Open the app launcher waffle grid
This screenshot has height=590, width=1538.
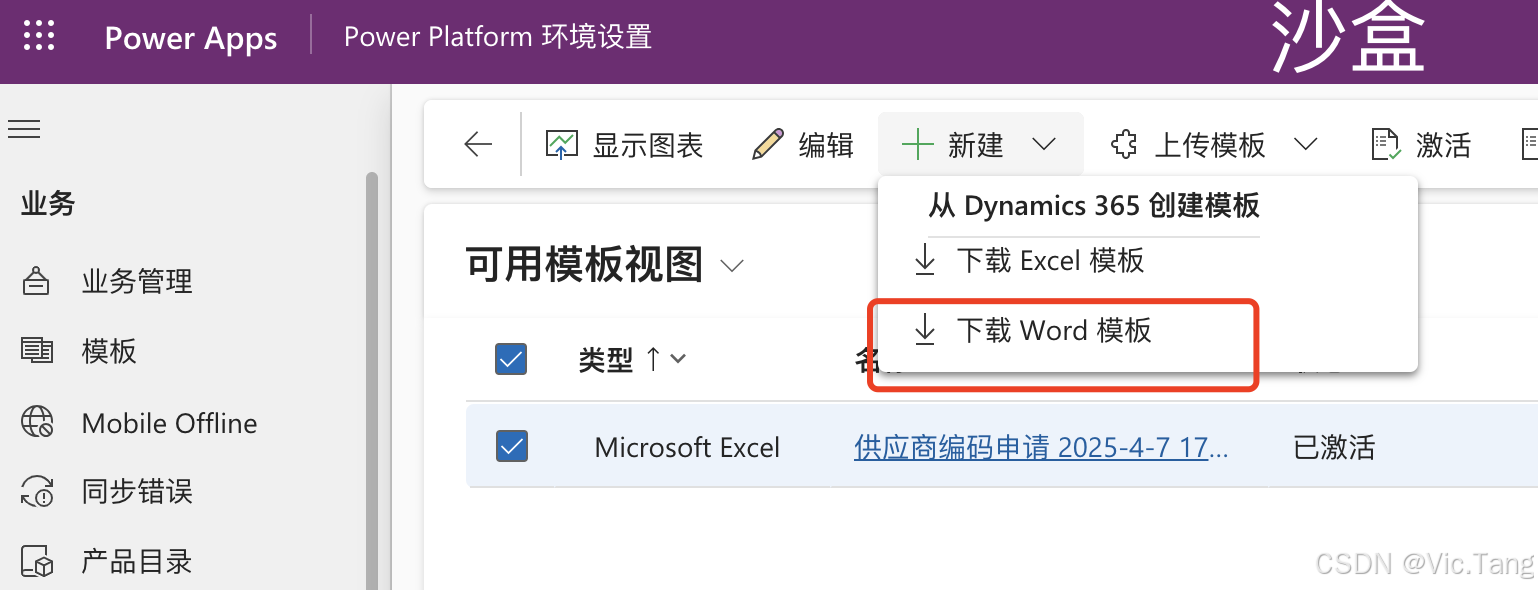point(39,35)
